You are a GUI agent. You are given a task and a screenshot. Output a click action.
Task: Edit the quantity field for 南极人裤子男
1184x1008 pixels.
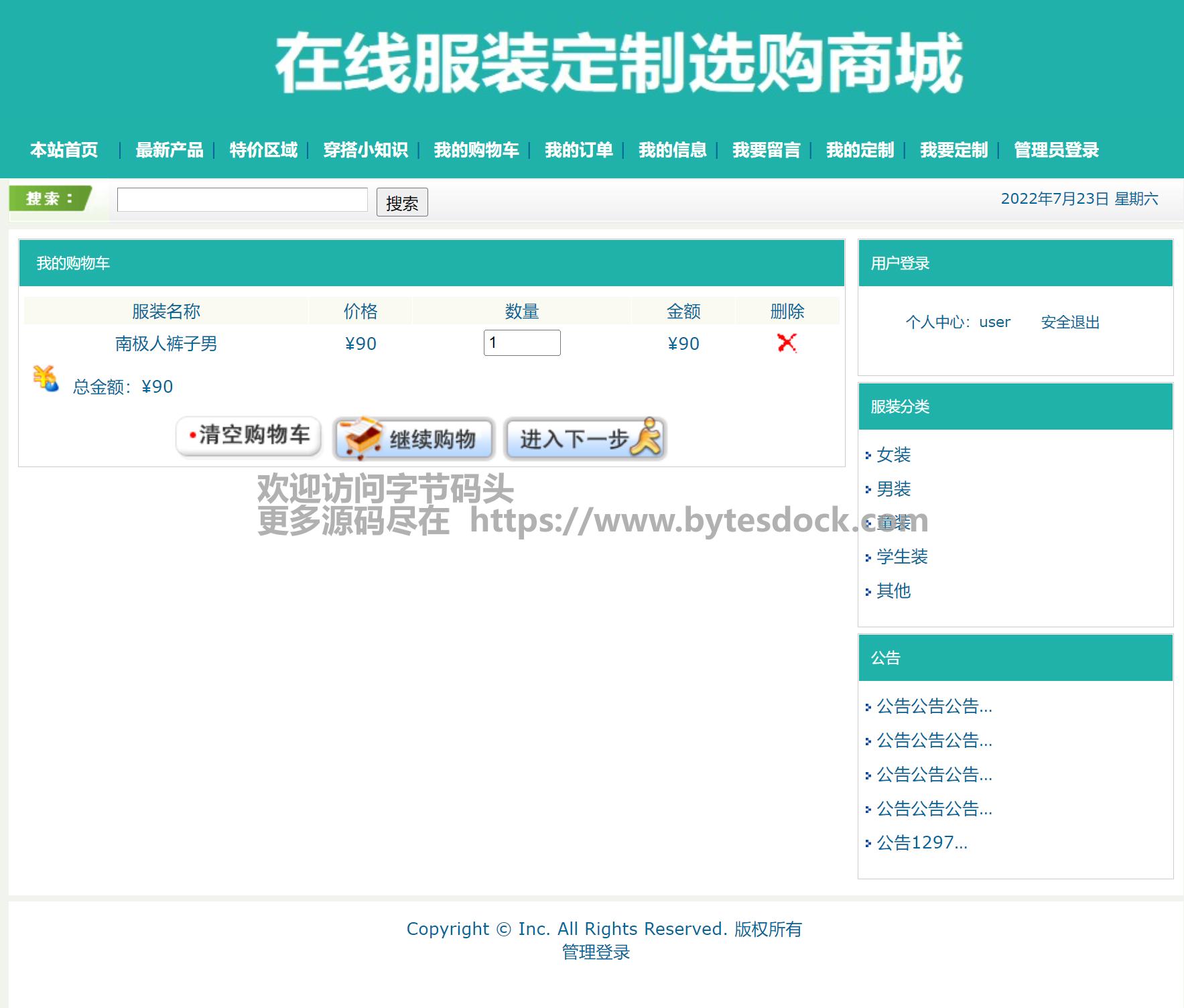[521, 343]
